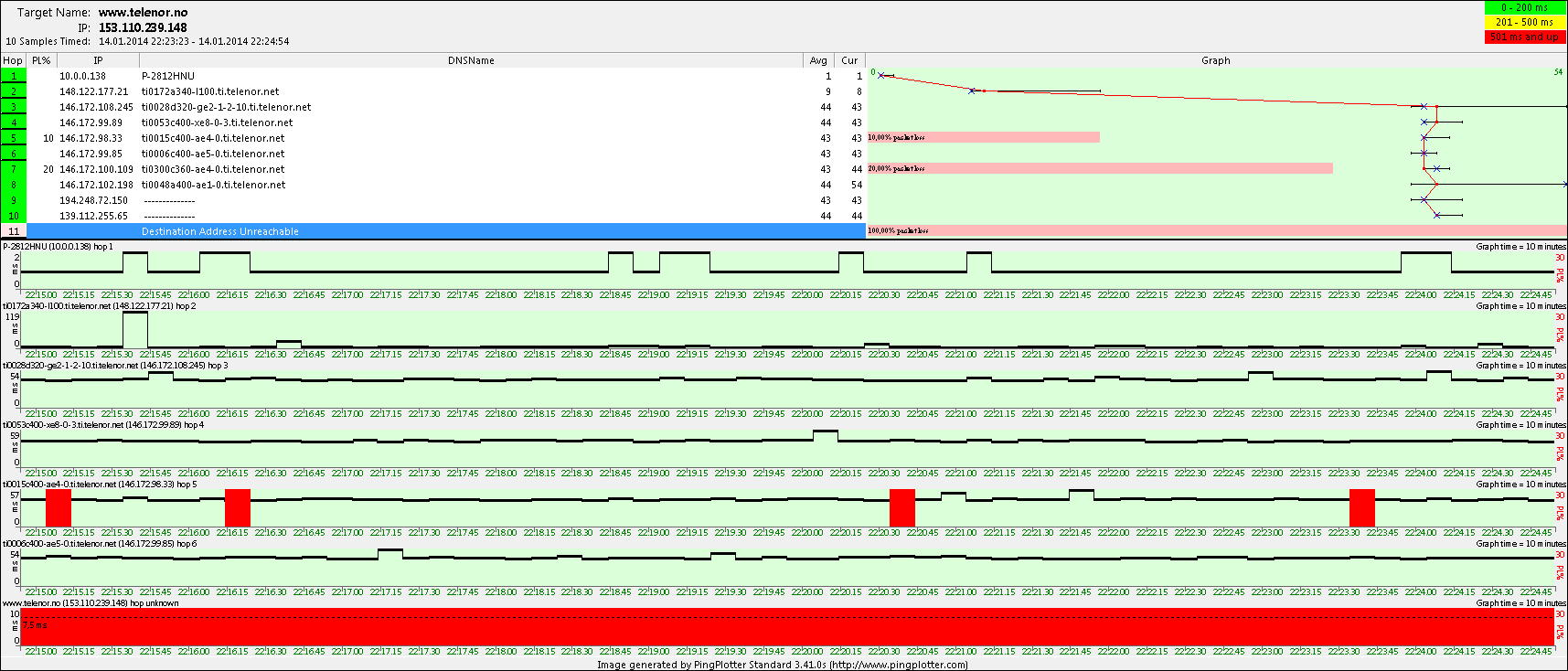Click the 10,00% packet loss bar
The image size is (1568, 671).
click(x=983, y=137)
